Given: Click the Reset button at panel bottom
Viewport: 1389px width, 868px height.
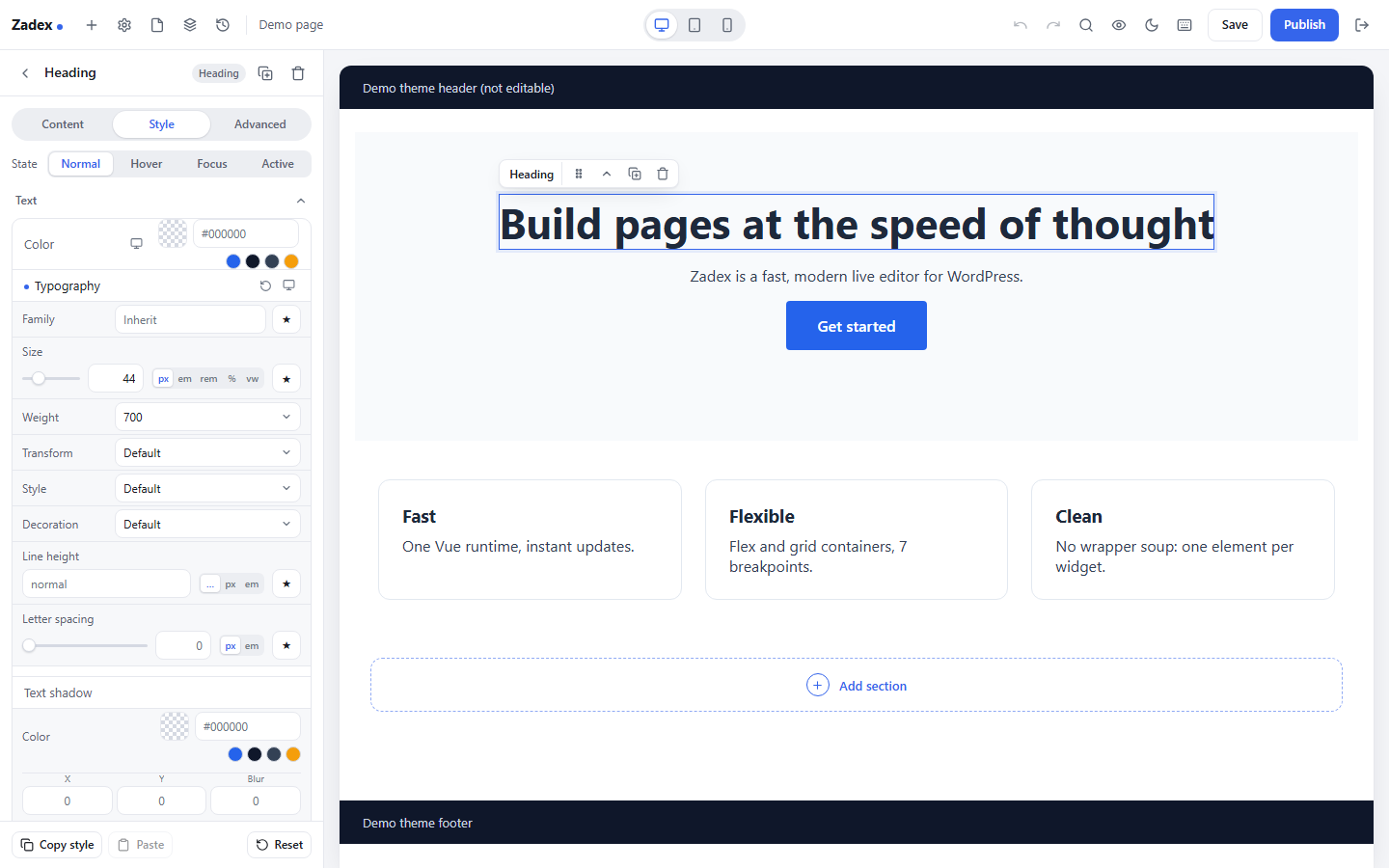Looking at the screenshot, I should point(280,845).
